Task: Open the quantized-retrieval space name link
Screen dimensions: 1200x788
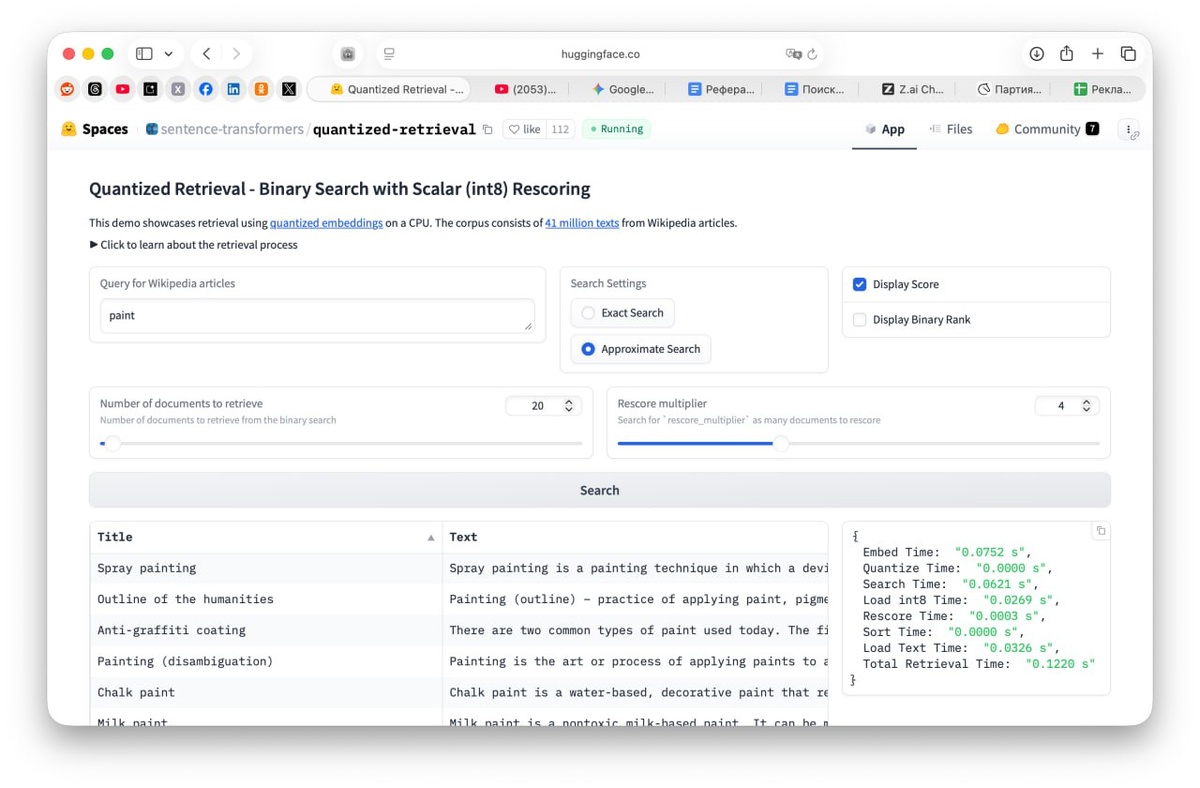Action: coord(394,129)
